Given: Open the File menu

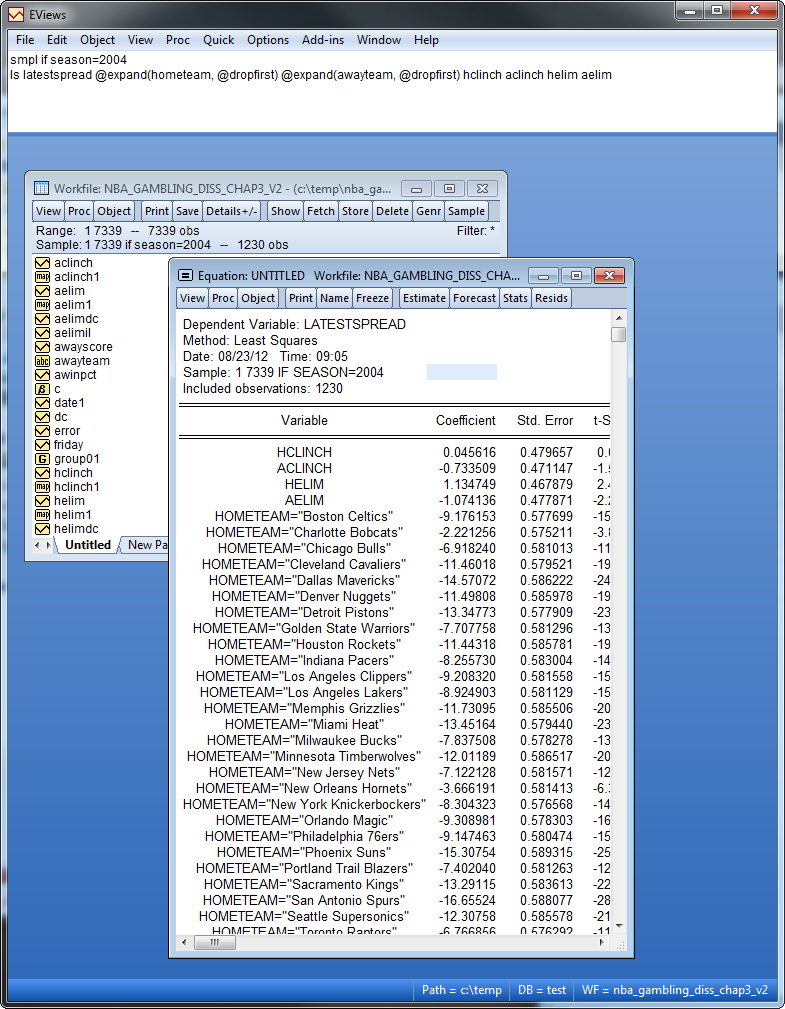Looking at the screenshot, I should [x=25, y=40].
